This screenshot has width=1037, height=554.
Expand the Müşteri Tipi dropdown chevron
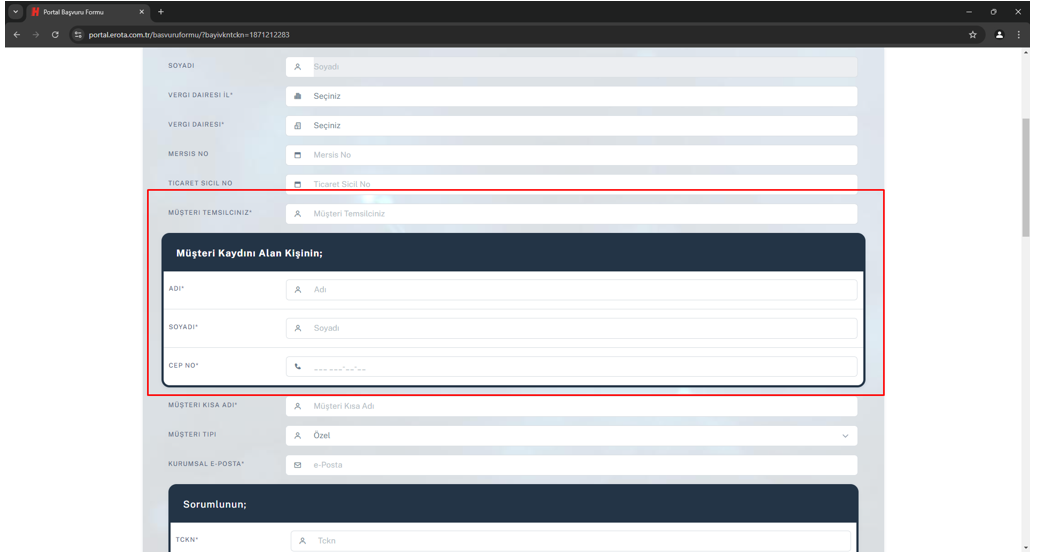845,436
